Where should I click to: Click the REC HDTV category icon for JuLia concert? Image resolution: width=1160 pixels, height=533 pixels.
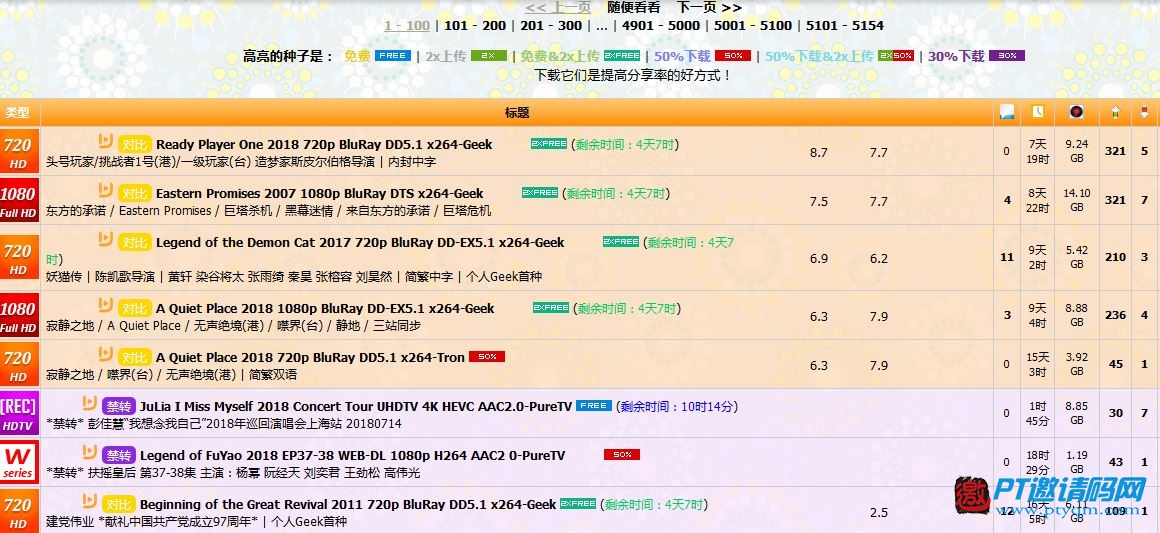tap(19, 412)
